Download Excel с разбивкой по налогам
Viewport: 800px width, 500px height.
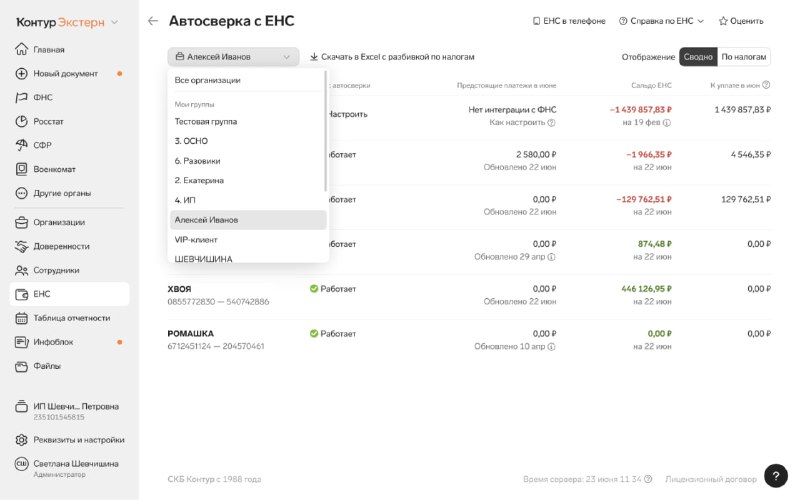(392, 57)
